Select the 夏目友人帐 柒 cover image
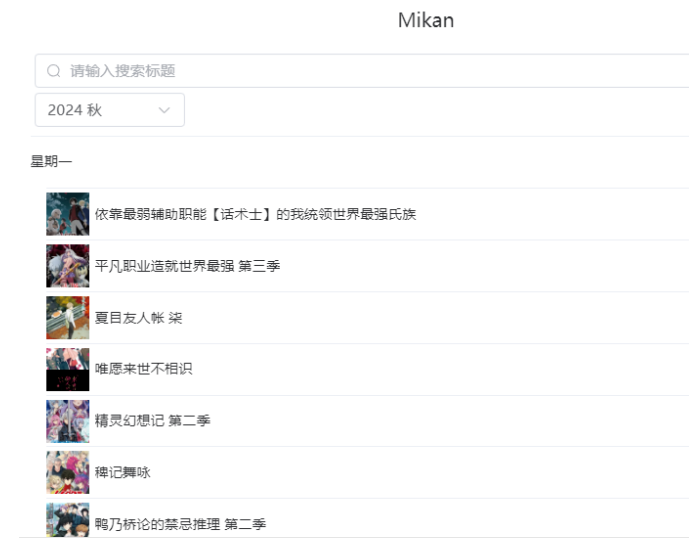 tap(68, 318)
